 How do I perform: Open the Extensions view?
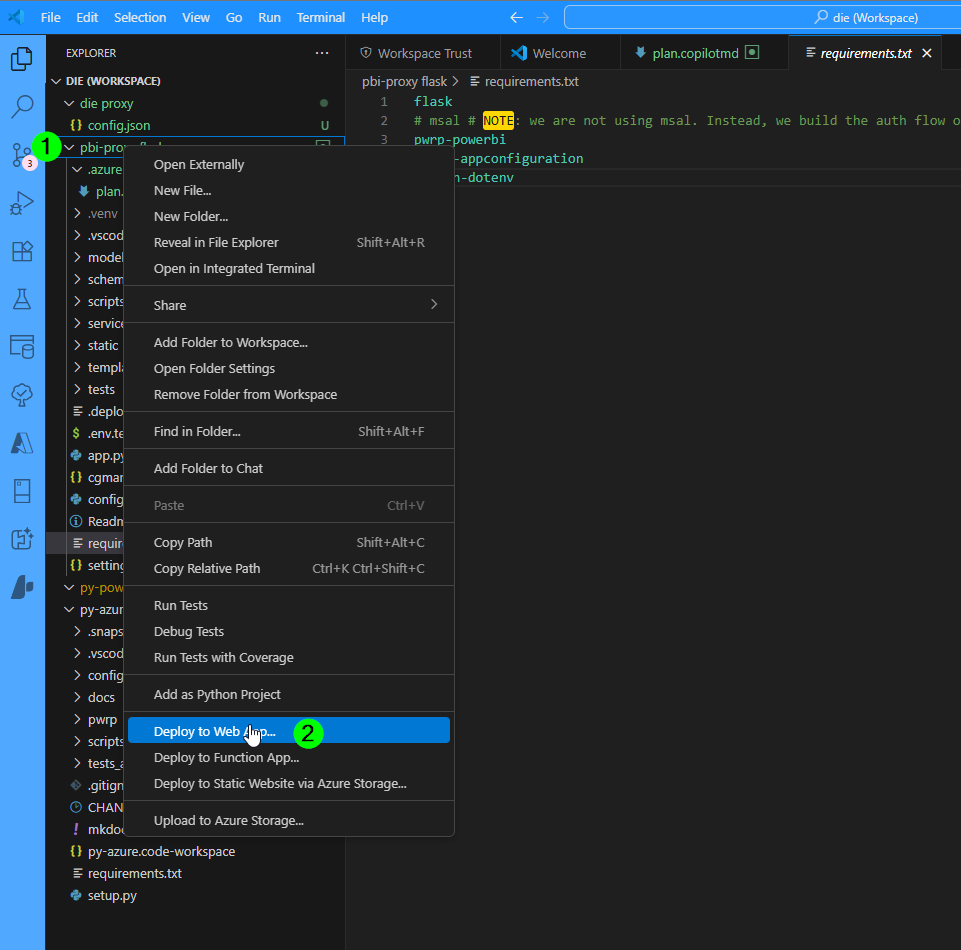22,251
